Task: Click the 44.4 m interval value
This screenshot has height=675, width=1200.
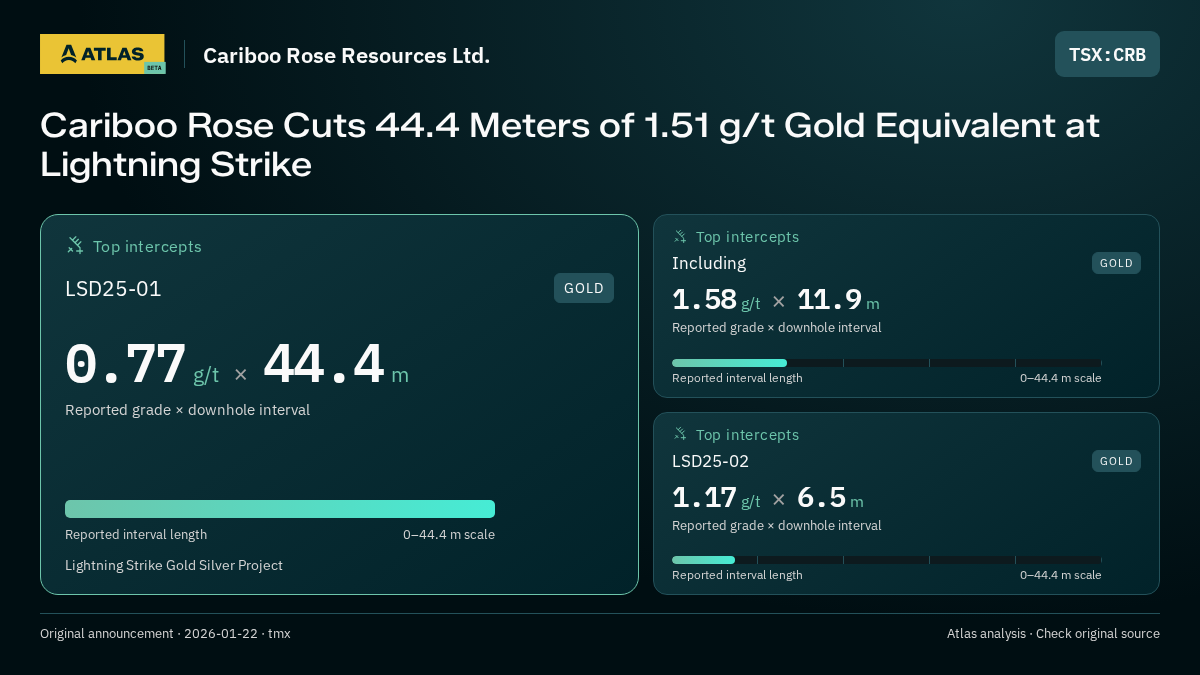Action: 336,365
